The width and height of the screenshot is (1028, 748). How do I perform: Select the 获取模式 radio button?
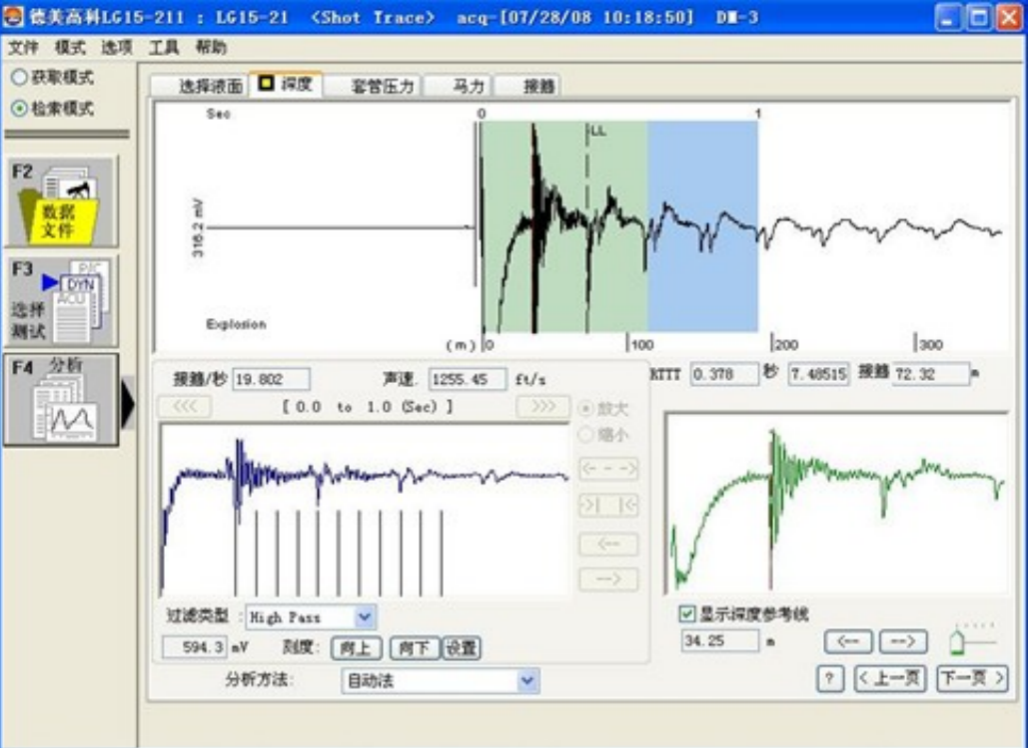tap(18, 78)
